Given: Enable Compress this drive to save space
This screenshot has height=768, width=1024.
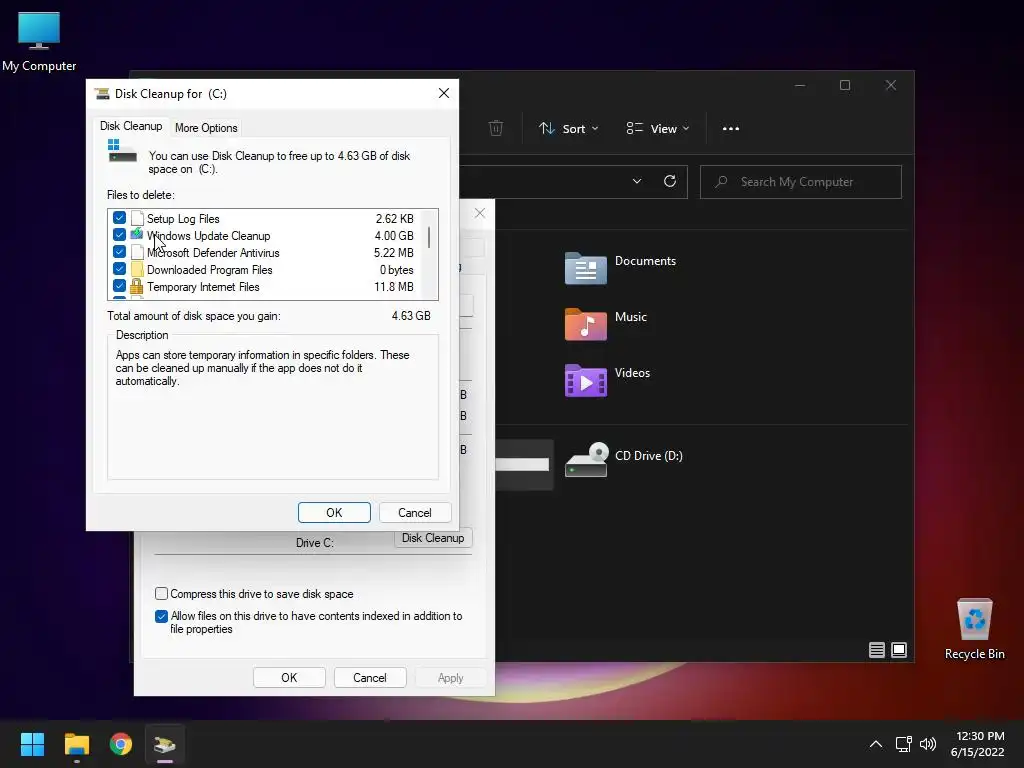Looking at the screenshot, I should pos(161,594).
